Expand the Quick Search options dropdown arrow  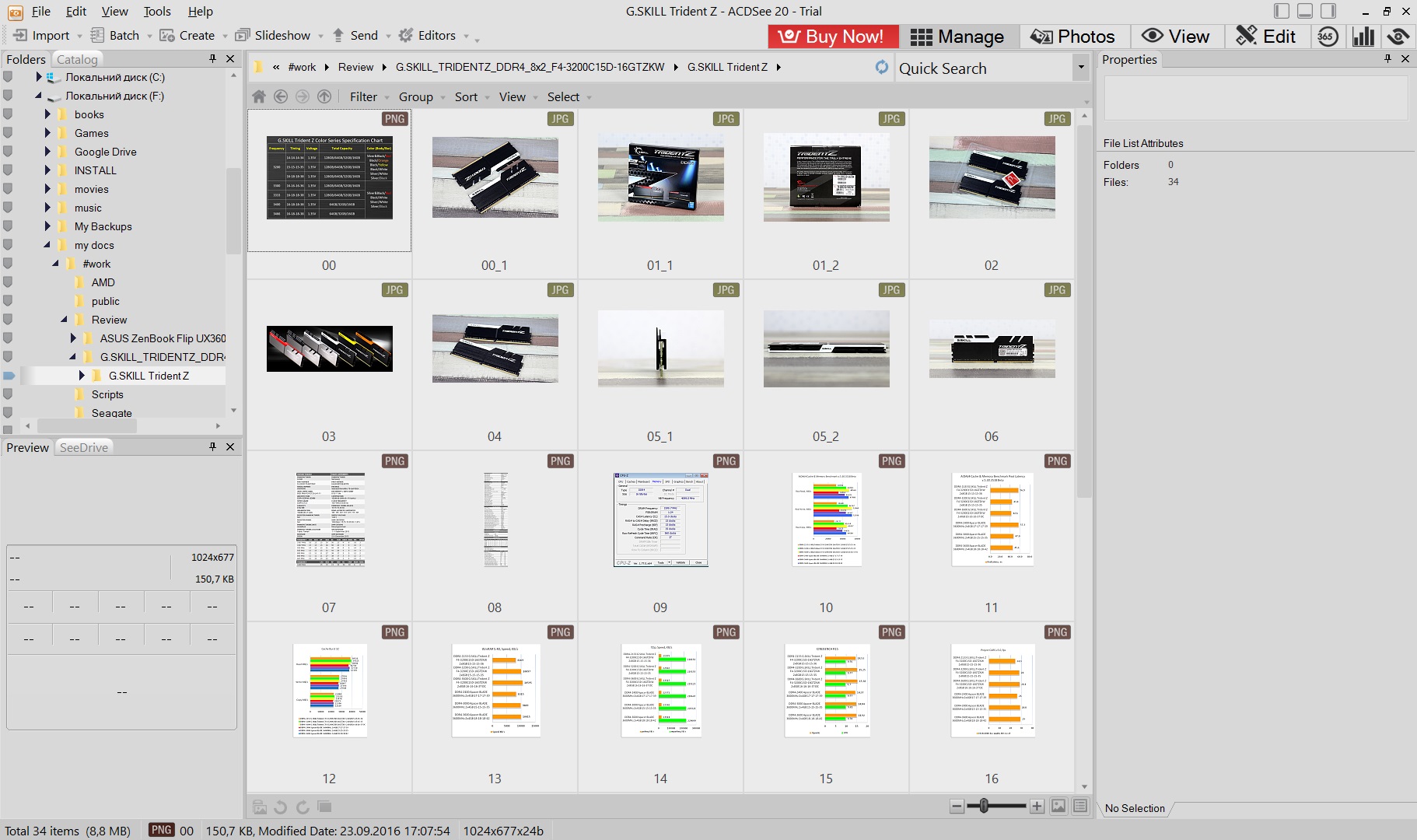pos(1081,68)
